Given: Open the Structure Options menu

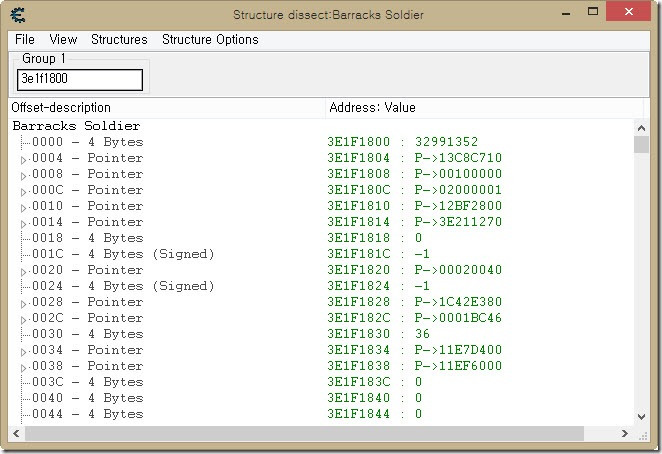Looking at the screenshot, I should pyautogui.click(x=210, y=39).
